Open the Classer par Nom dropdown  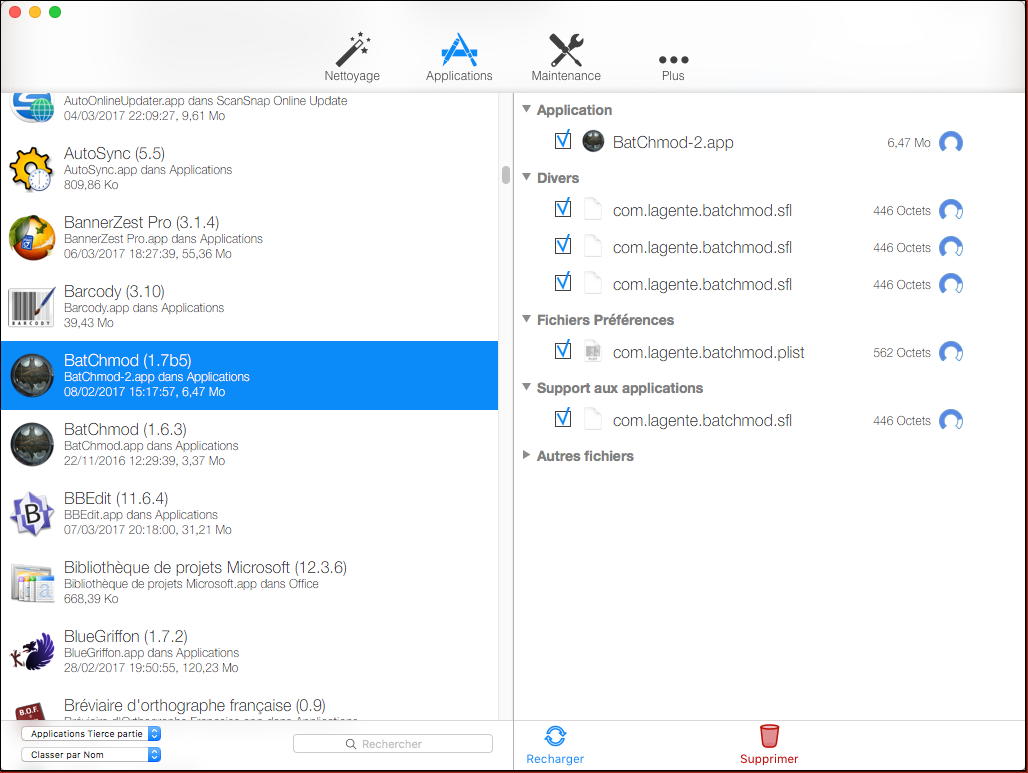tap(91, 755)
